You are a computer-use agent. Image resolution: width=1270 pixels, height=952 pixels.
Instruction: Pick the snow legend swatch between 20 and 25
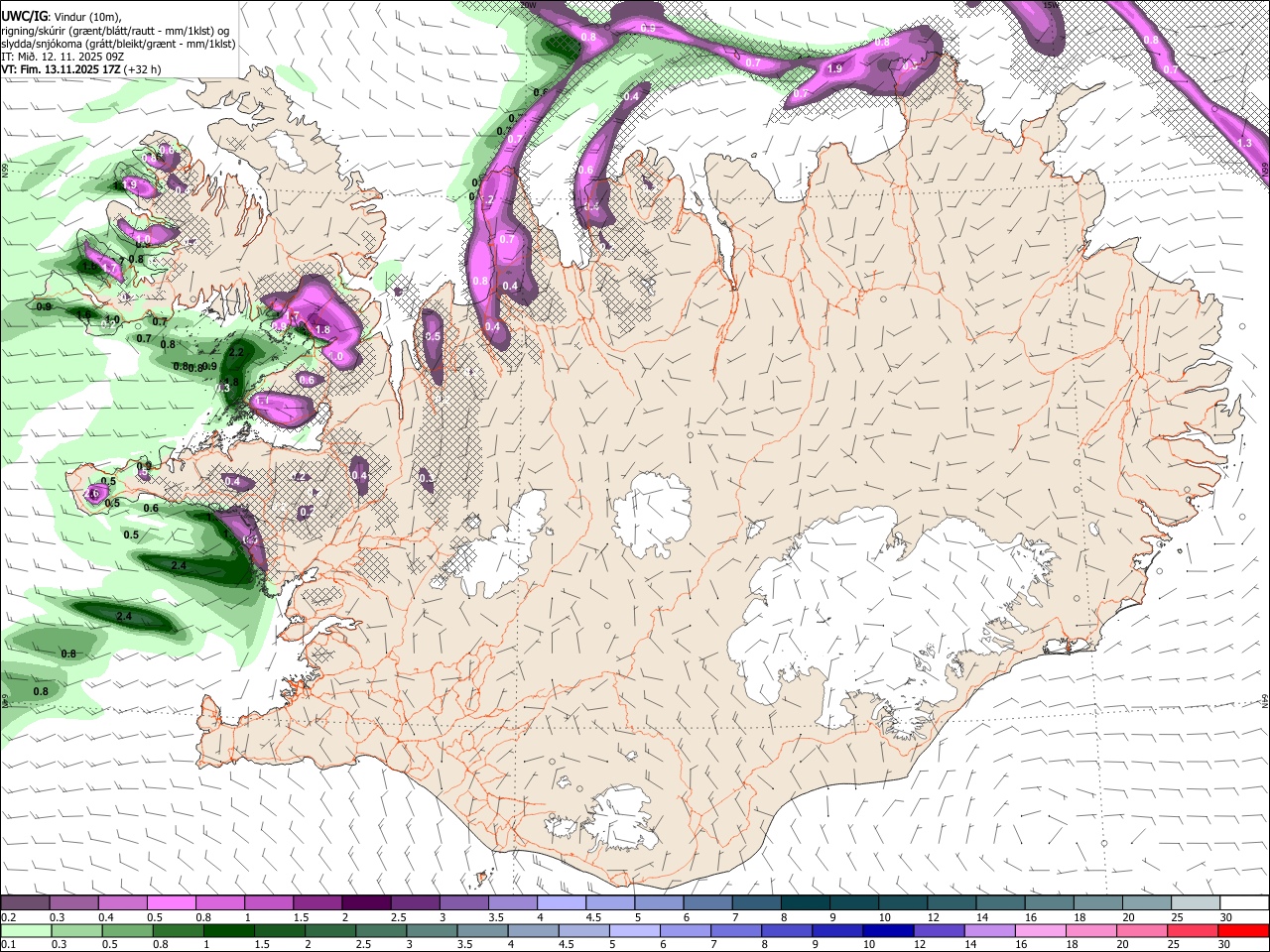[x=1145, y=903]
